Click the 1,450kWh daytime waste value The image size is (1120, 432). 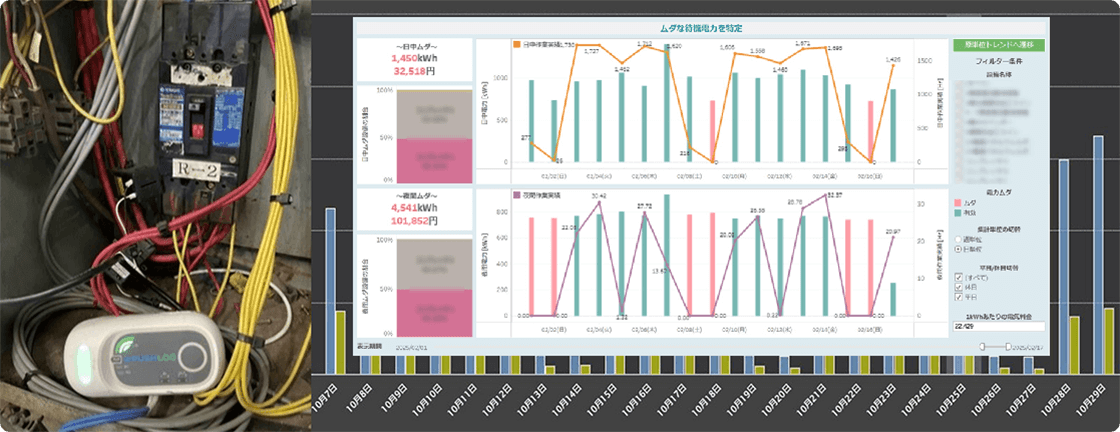click(413, 59)
